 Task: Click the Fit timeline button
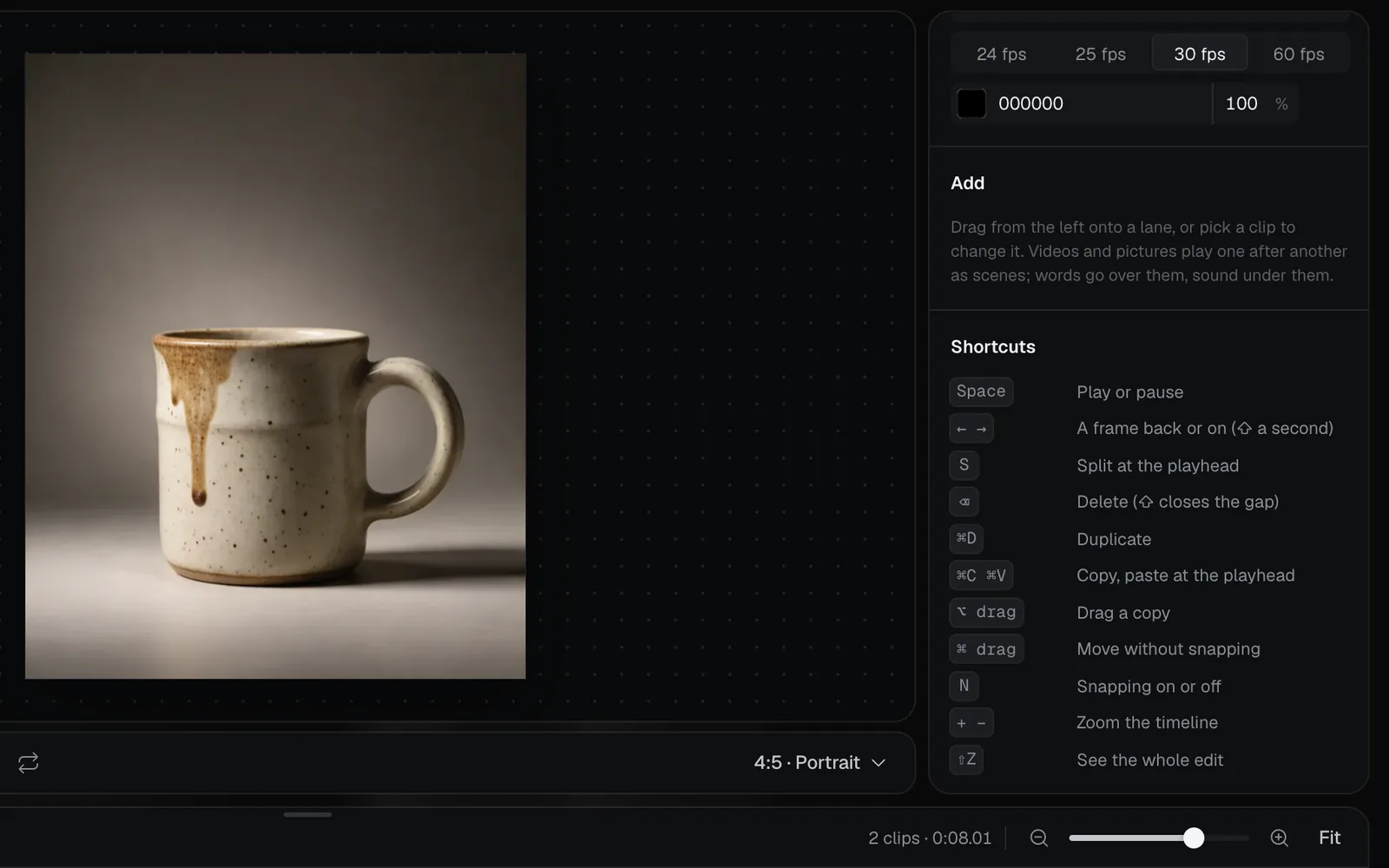click(x=1329, y=838)
